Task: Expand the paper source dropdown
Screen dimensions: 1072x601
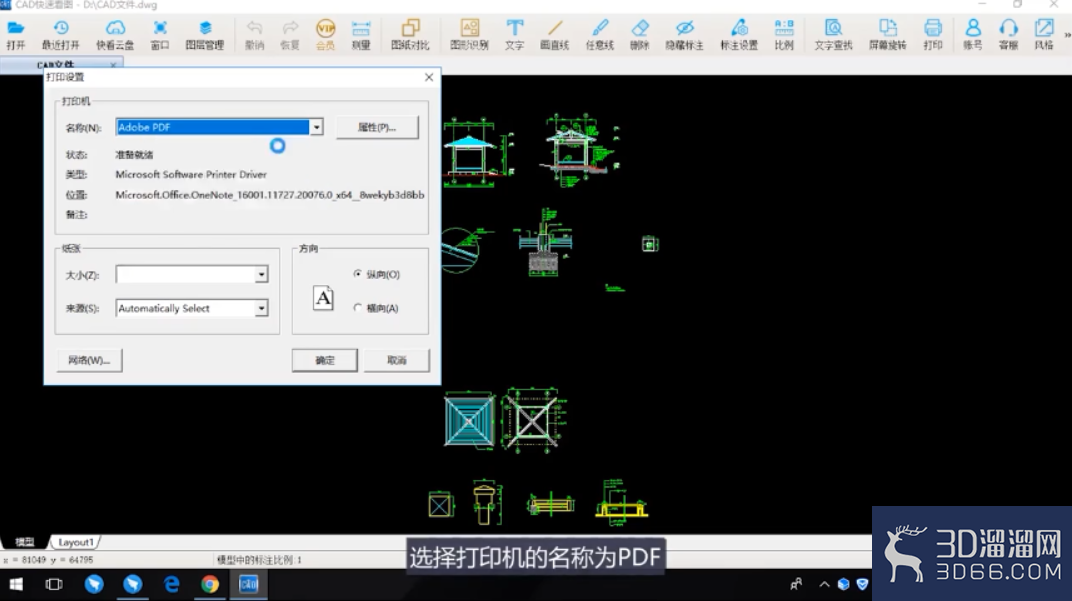Action: click(x=261, y=308)
